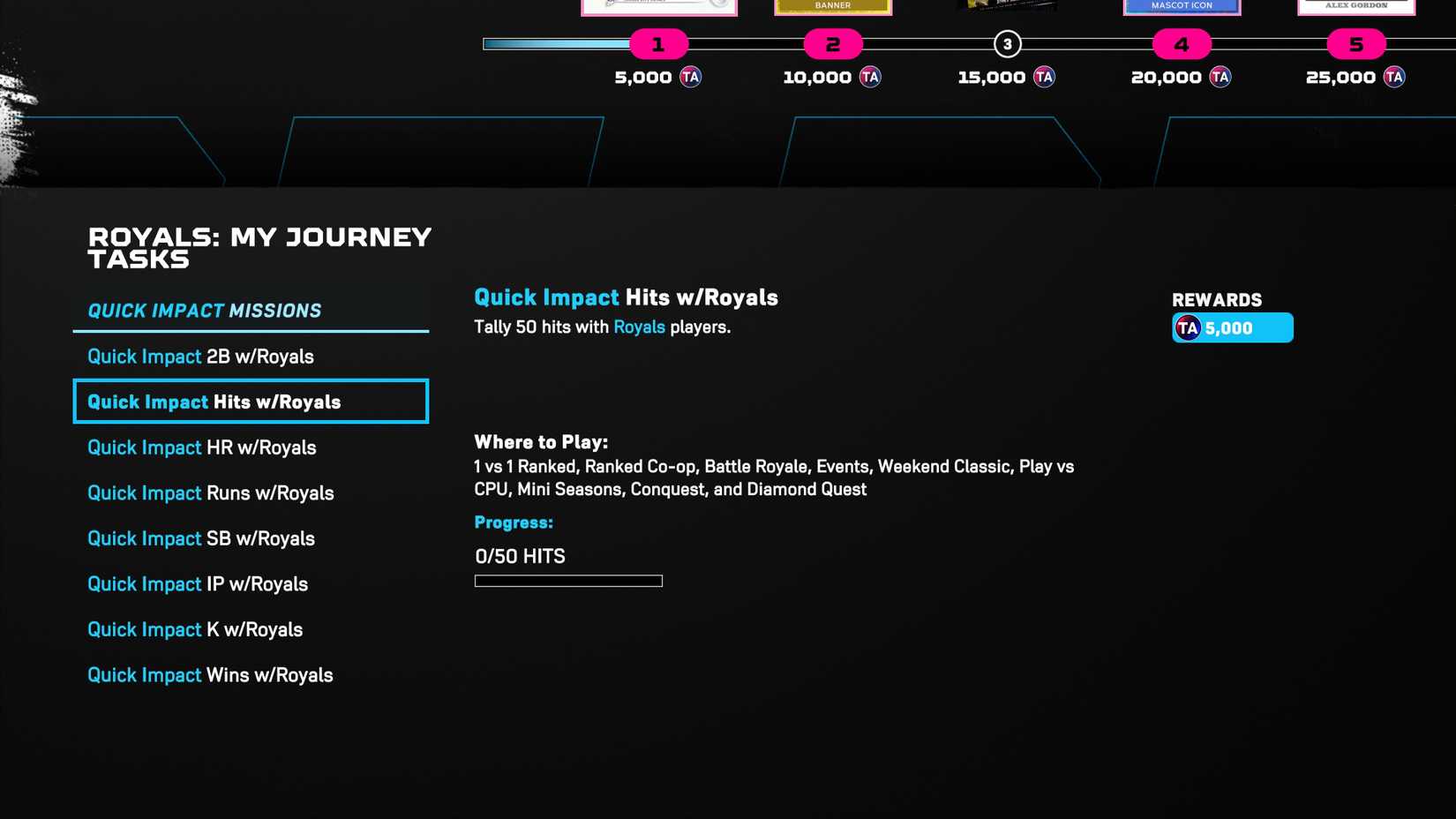Open the Mascot Icon reward thumbnail
Image resolution: width=1456 pixels, height=819 pixels.
click(1182, 7)
